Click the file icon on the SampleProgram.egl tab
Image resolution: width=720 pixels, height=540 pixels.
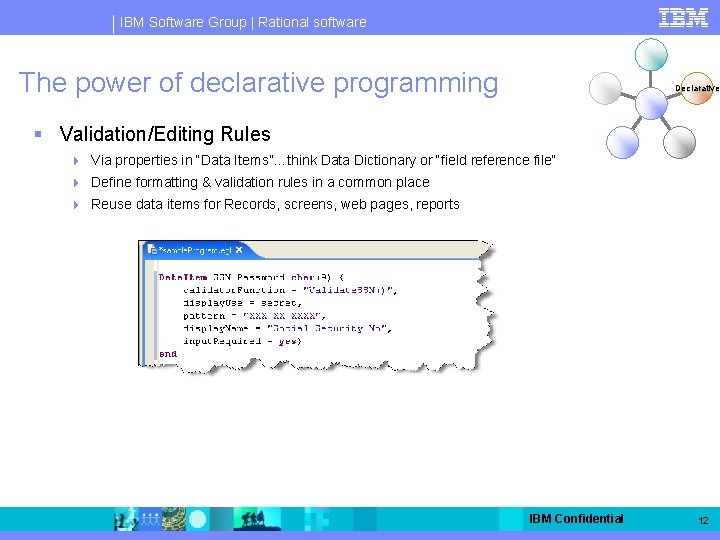152,249
